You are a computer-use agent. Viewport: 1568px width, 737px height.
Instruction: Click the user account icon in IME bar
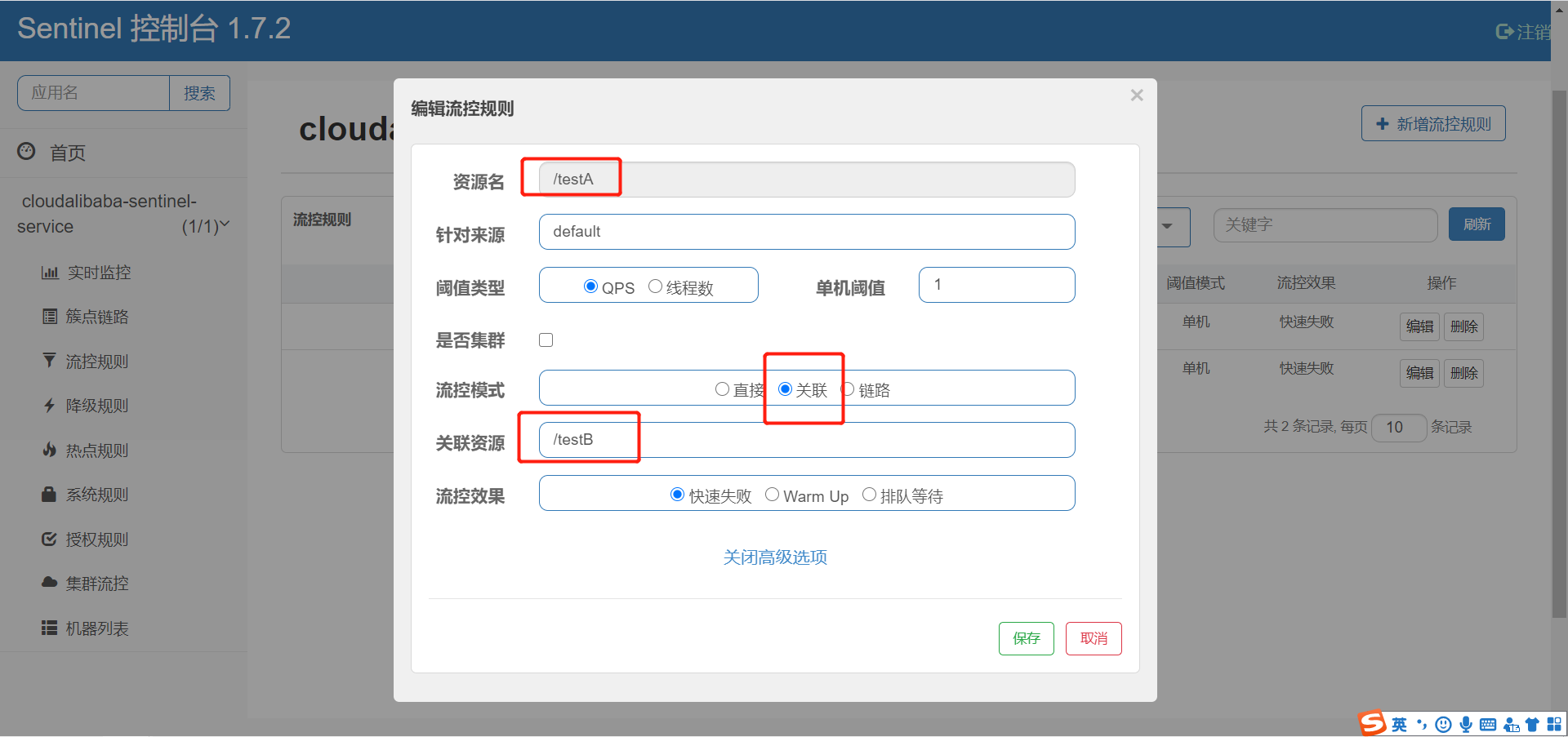click(x=1511, y=725)
